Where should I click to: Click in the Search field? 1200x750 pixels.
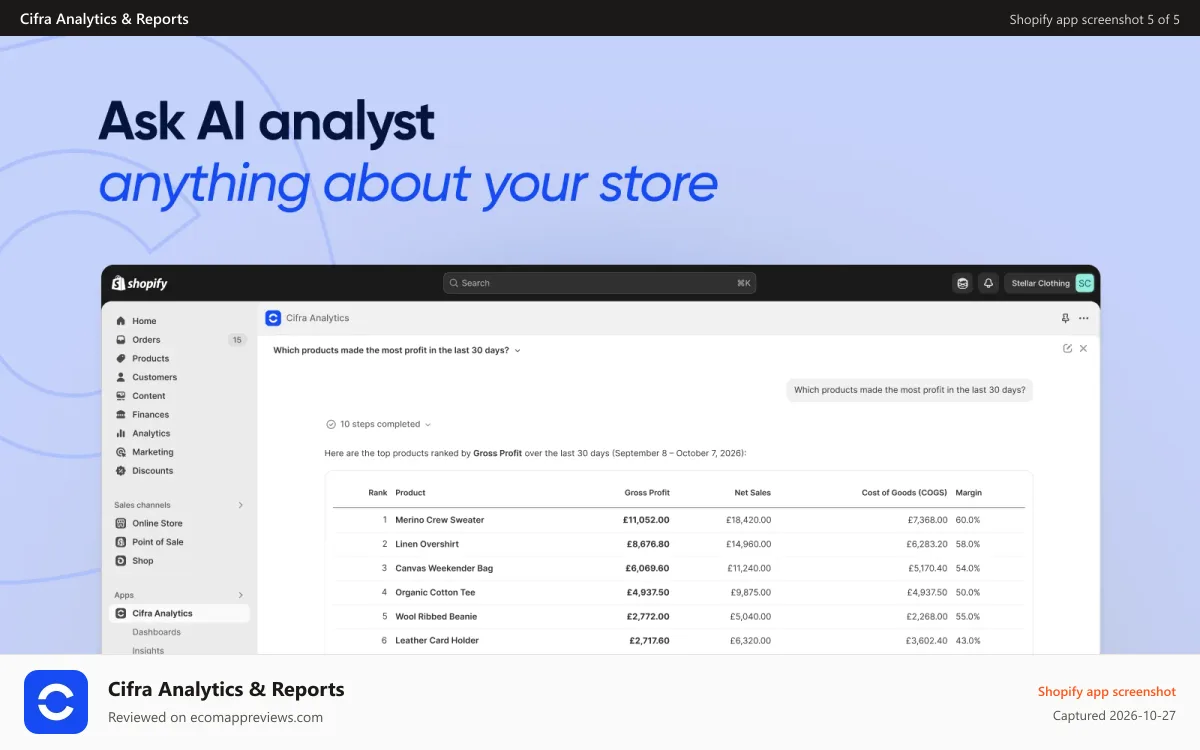pos(600,283)
